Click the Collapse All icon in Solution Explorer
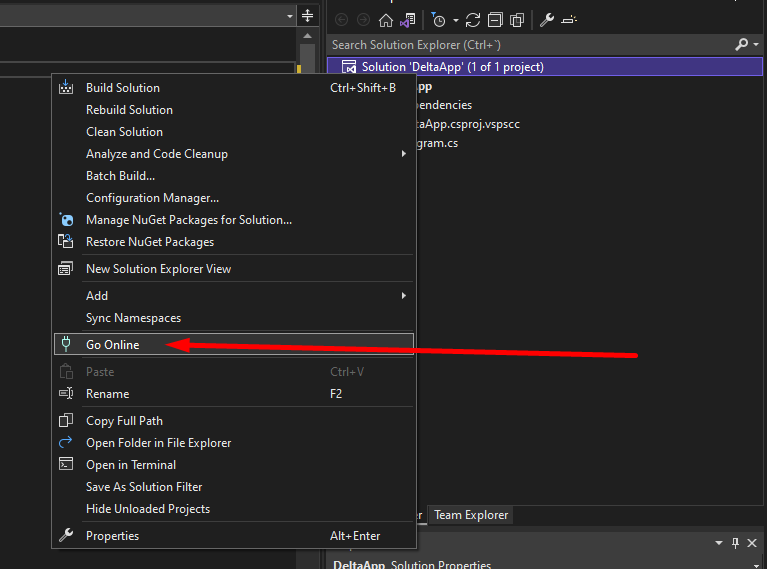This screenshot has width=767, height=569. click(496, 20)
